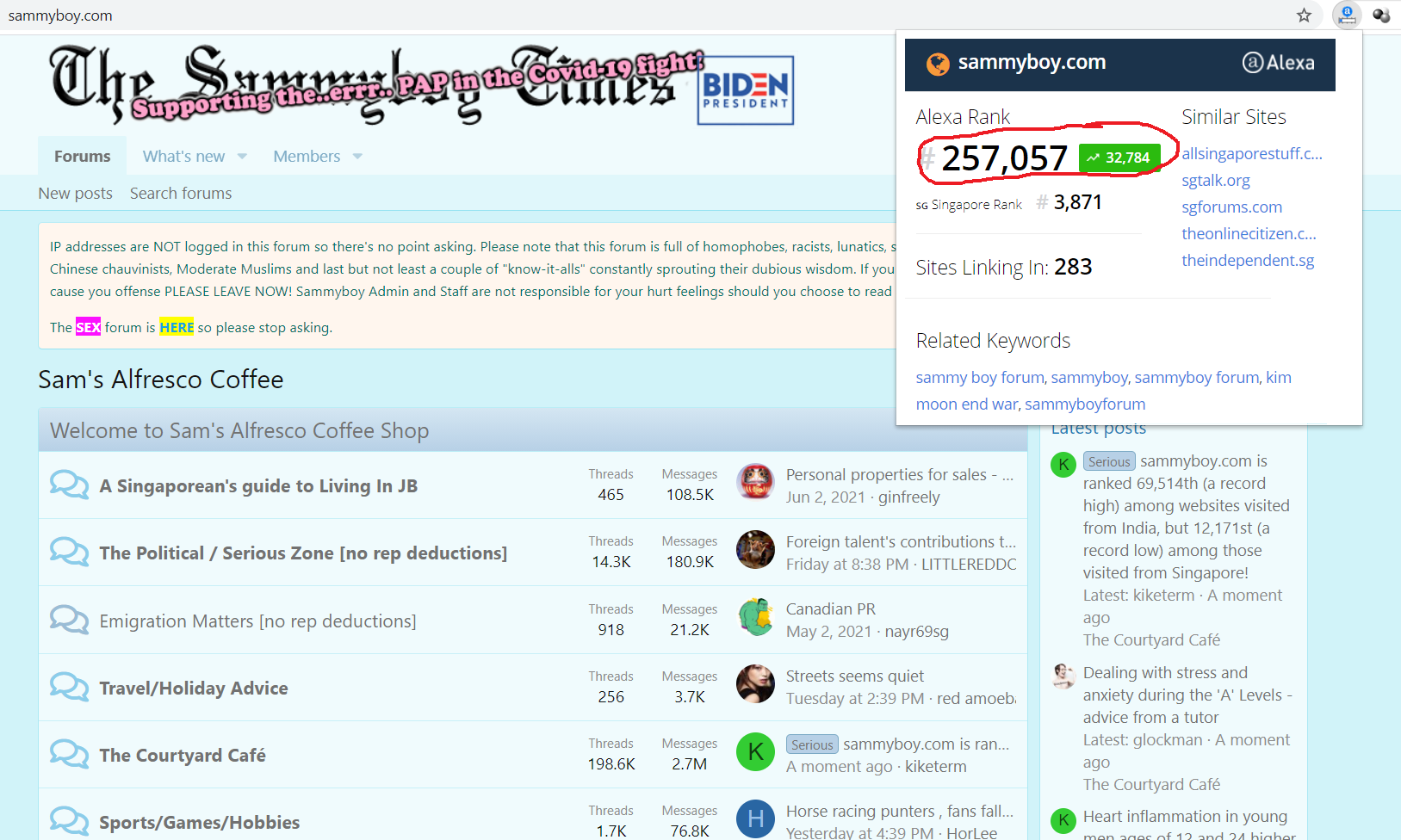Click the rightmost browser extension icon
The image size is (1401, 840).
pos(1381,15)
